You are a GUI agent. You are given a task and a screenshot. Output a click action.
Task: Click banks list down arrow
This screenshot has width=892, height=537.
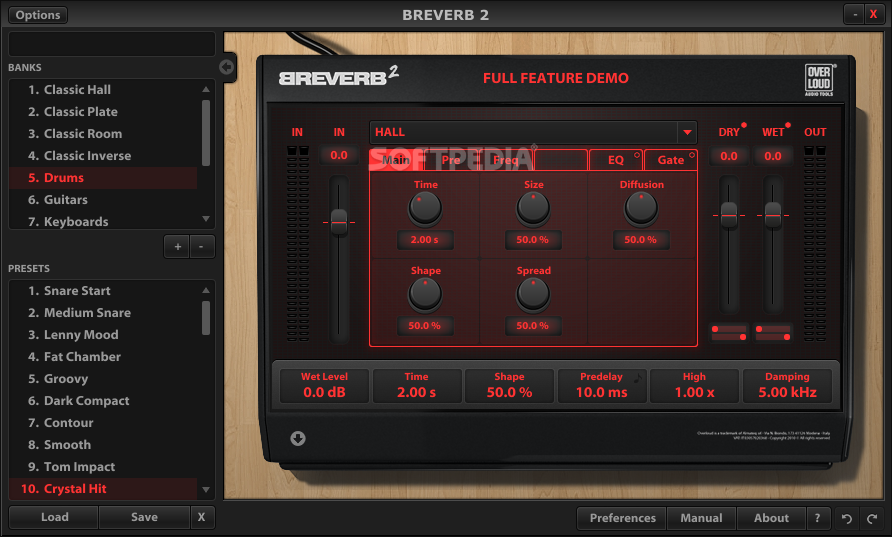pos(206,219)
